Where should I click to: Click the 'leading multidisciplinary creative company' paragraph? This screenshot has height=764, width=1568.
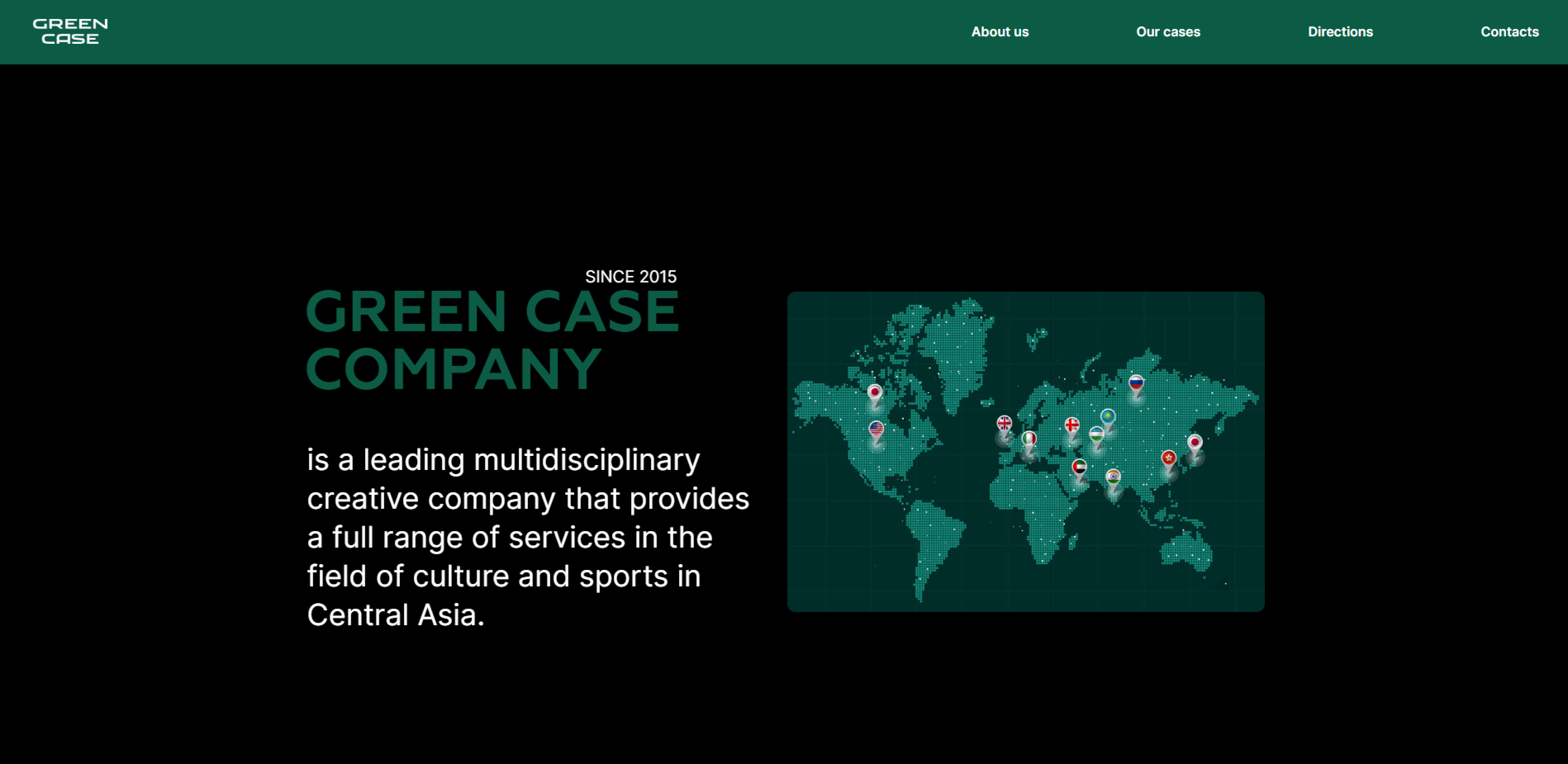[528, 537]
